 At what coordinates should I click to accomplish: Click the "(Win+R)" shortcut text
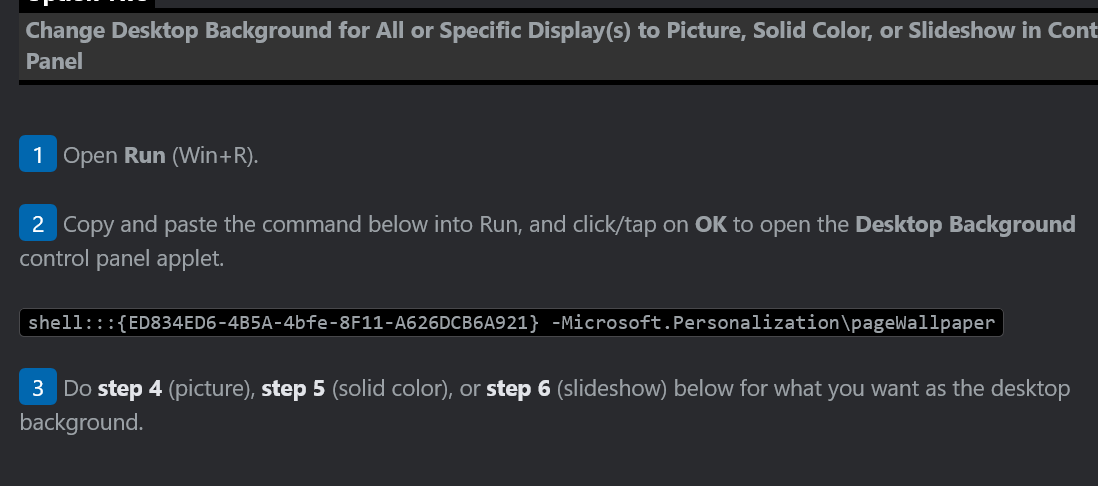coord(215,157)
